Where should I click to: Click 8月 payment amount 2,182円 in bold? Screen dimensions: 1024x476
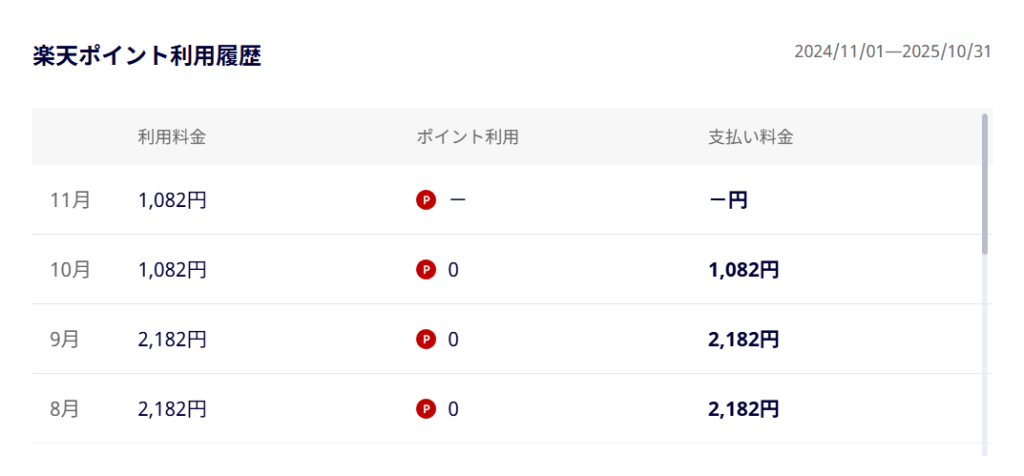[x=743, y=409]
